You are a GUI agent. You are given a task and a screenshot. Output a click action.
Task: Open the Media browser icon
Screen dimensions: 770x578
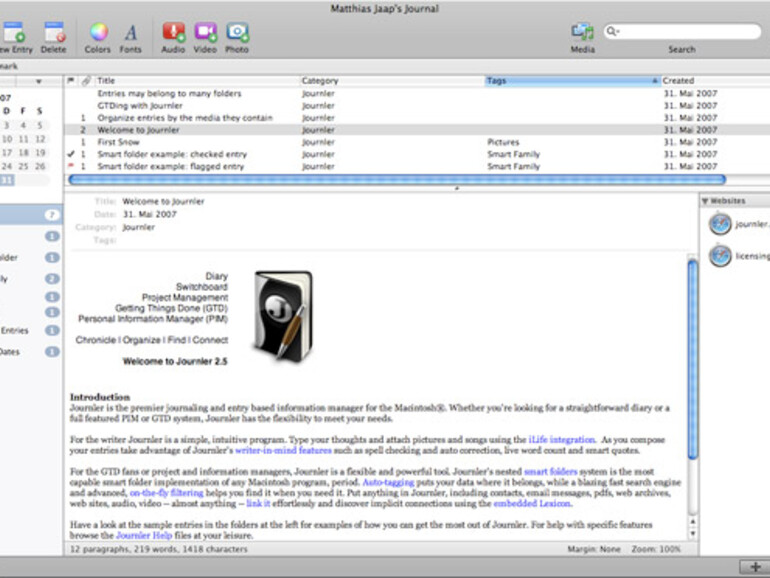[x=582, y=32]
